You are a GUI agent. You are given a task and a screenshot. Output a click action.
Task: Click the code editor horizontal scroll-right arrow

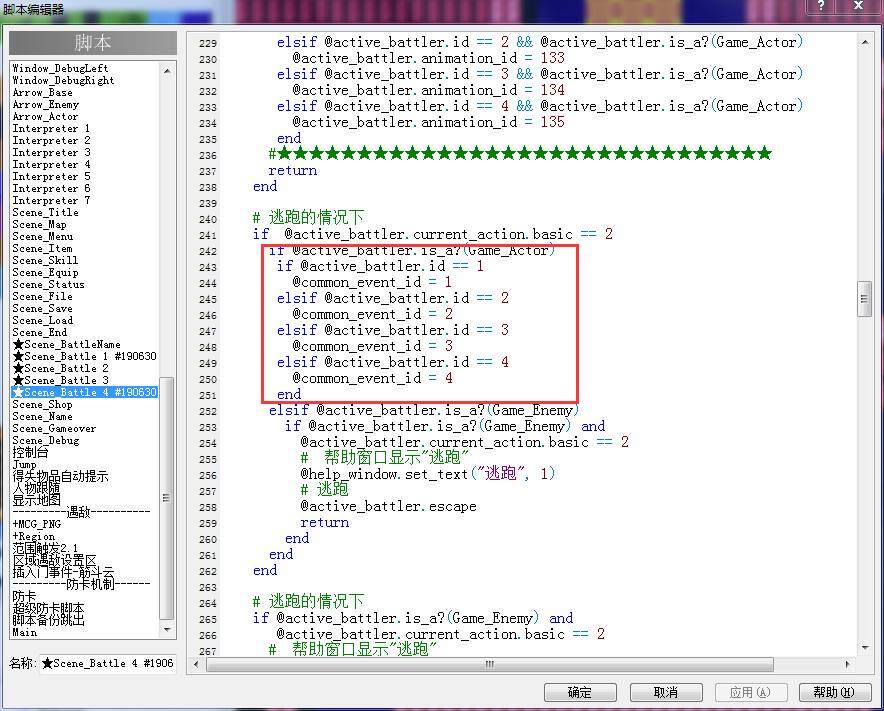847,664
